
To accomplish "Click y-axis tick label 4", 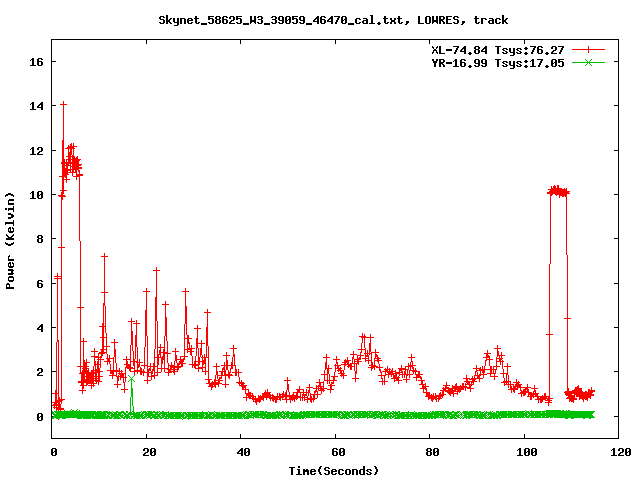I will tap(40, 328).
